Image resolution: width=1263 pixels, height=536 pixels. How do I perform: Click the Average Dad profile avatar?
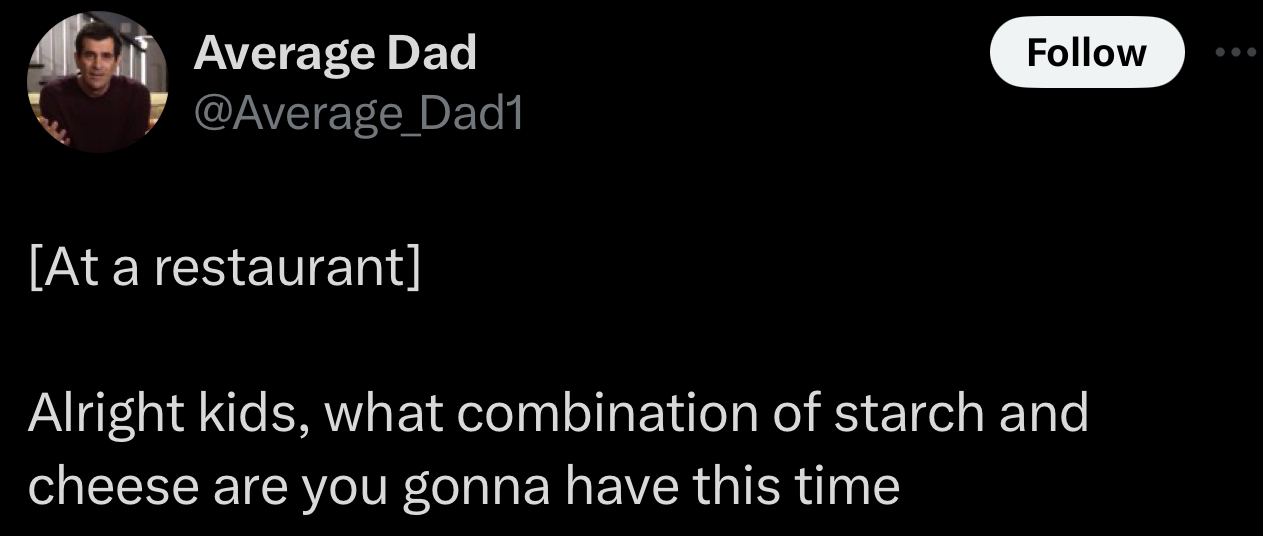[97, 84]
